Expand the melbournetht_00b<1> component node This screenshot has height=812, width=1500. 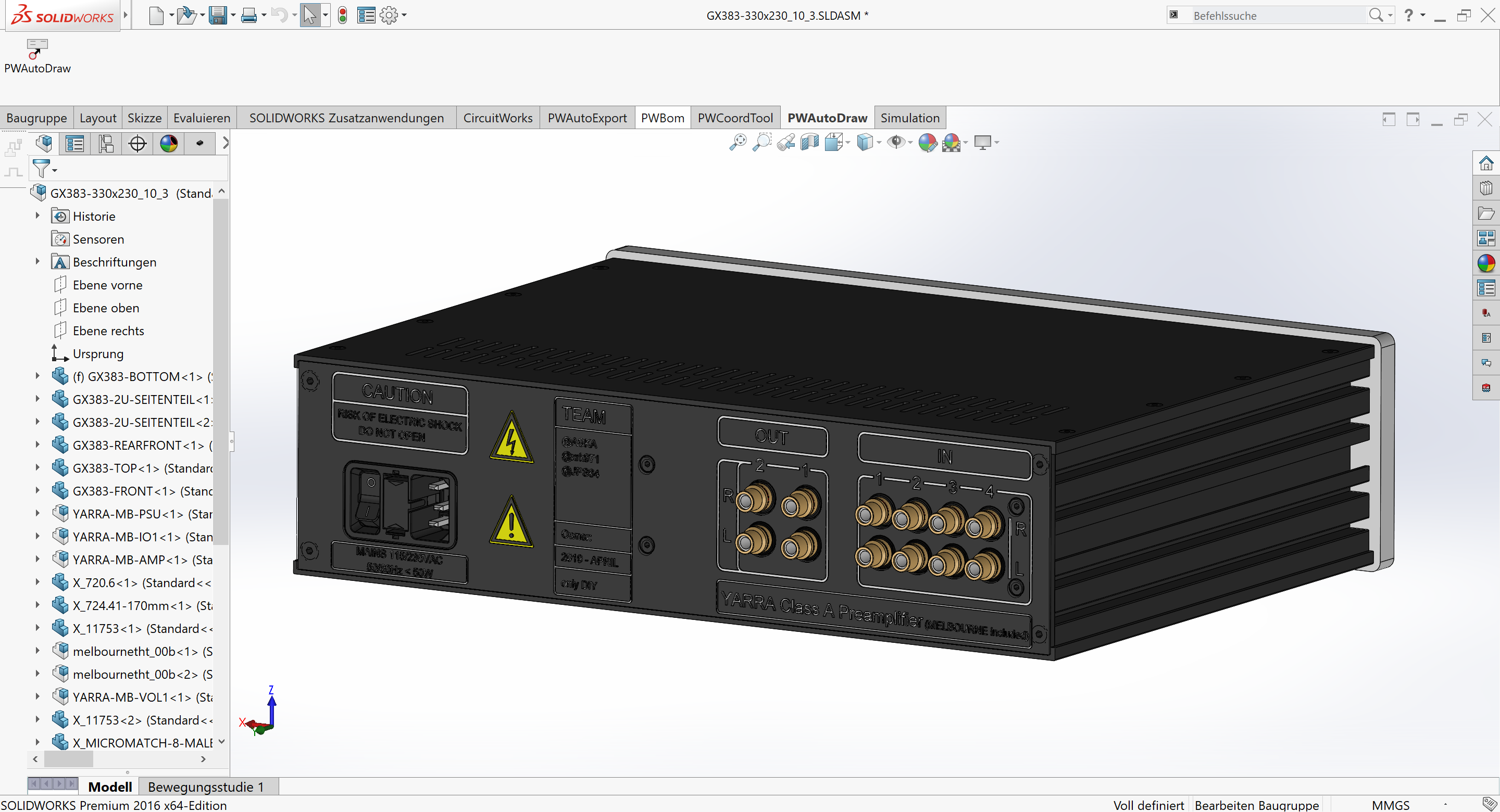point(38,651)
